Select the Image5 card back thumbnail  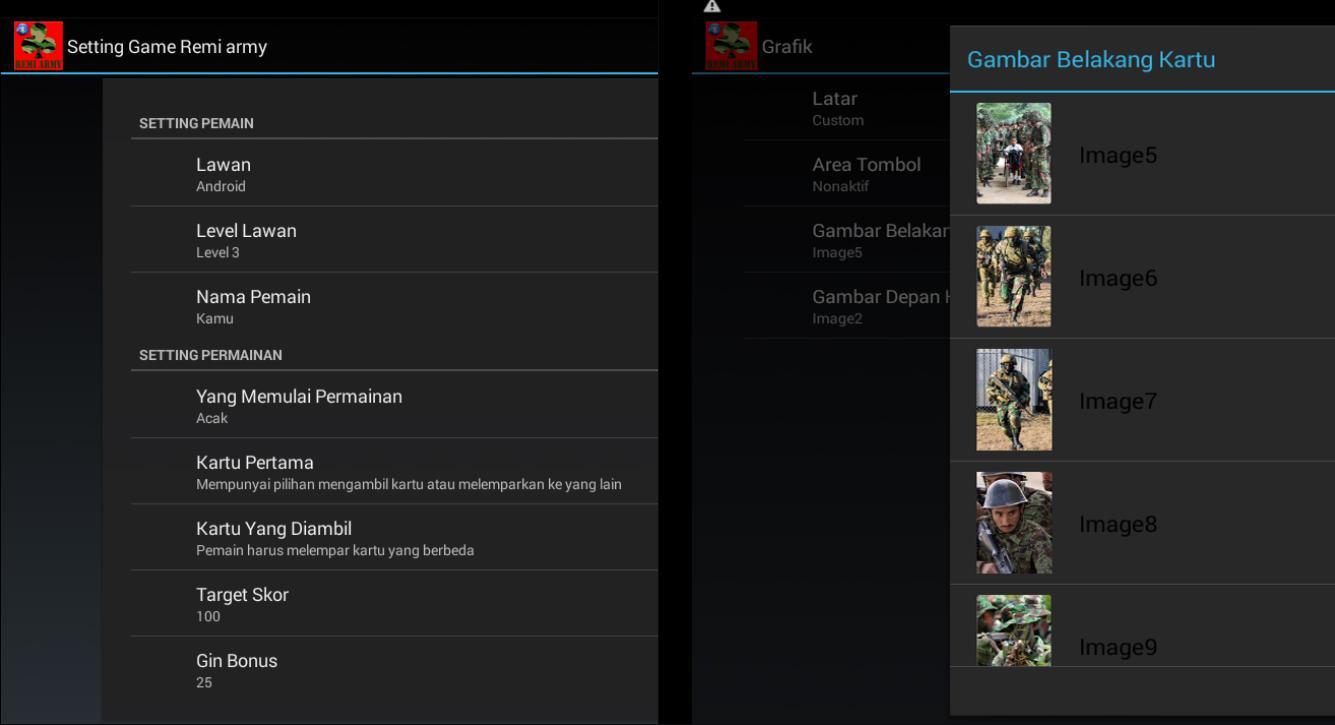point(1013,154)
